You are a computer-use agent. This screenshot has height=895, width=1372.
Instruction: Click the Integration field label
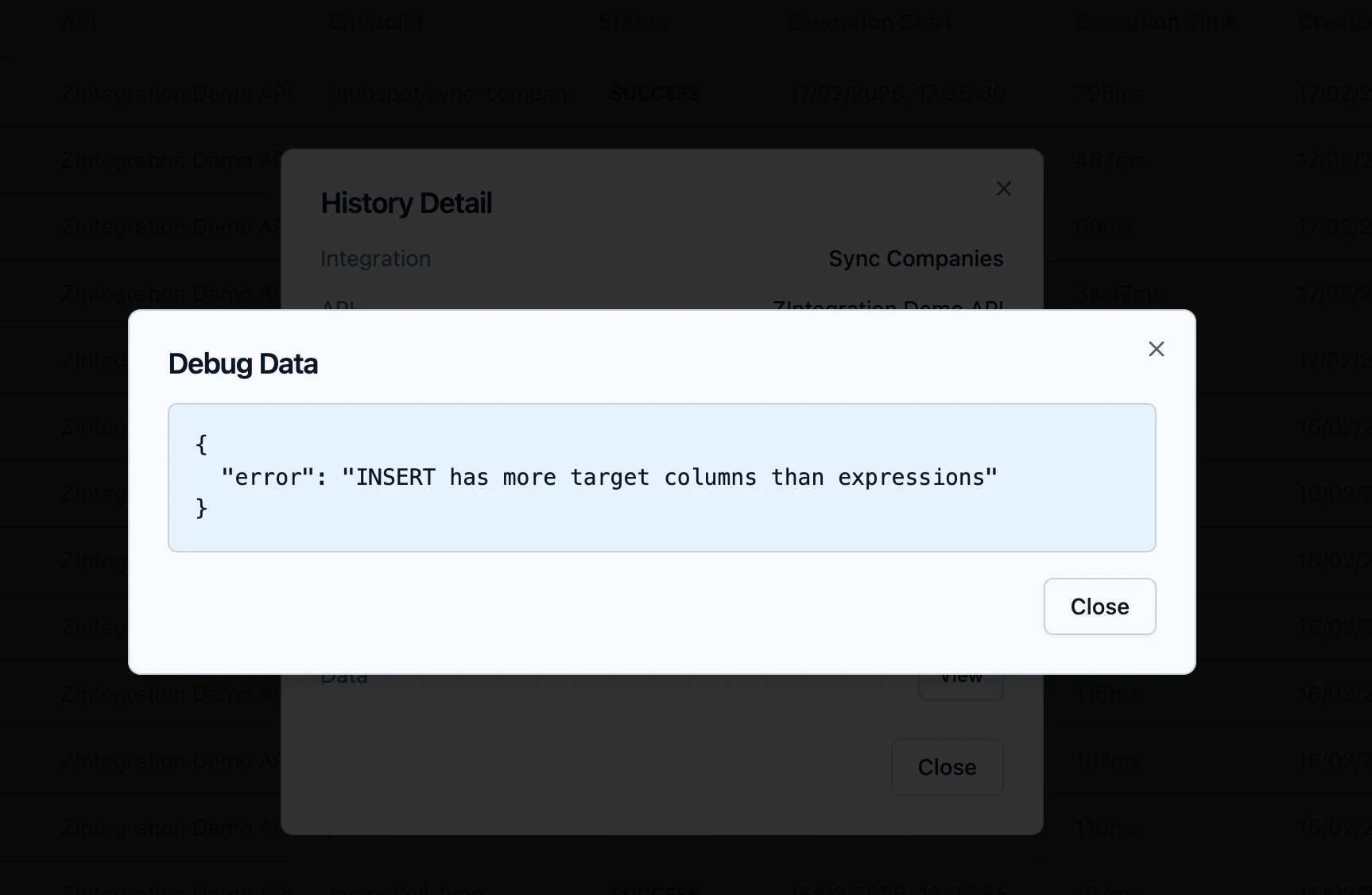click(375, 259)
